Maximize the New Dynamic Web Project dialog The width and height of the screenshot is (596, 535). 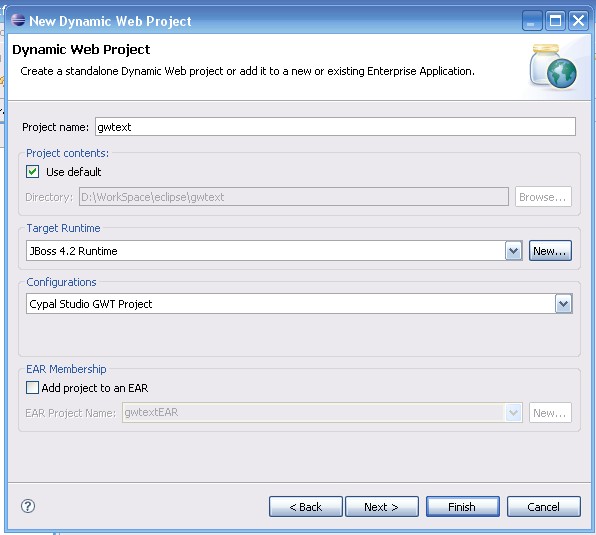point(555,20)
